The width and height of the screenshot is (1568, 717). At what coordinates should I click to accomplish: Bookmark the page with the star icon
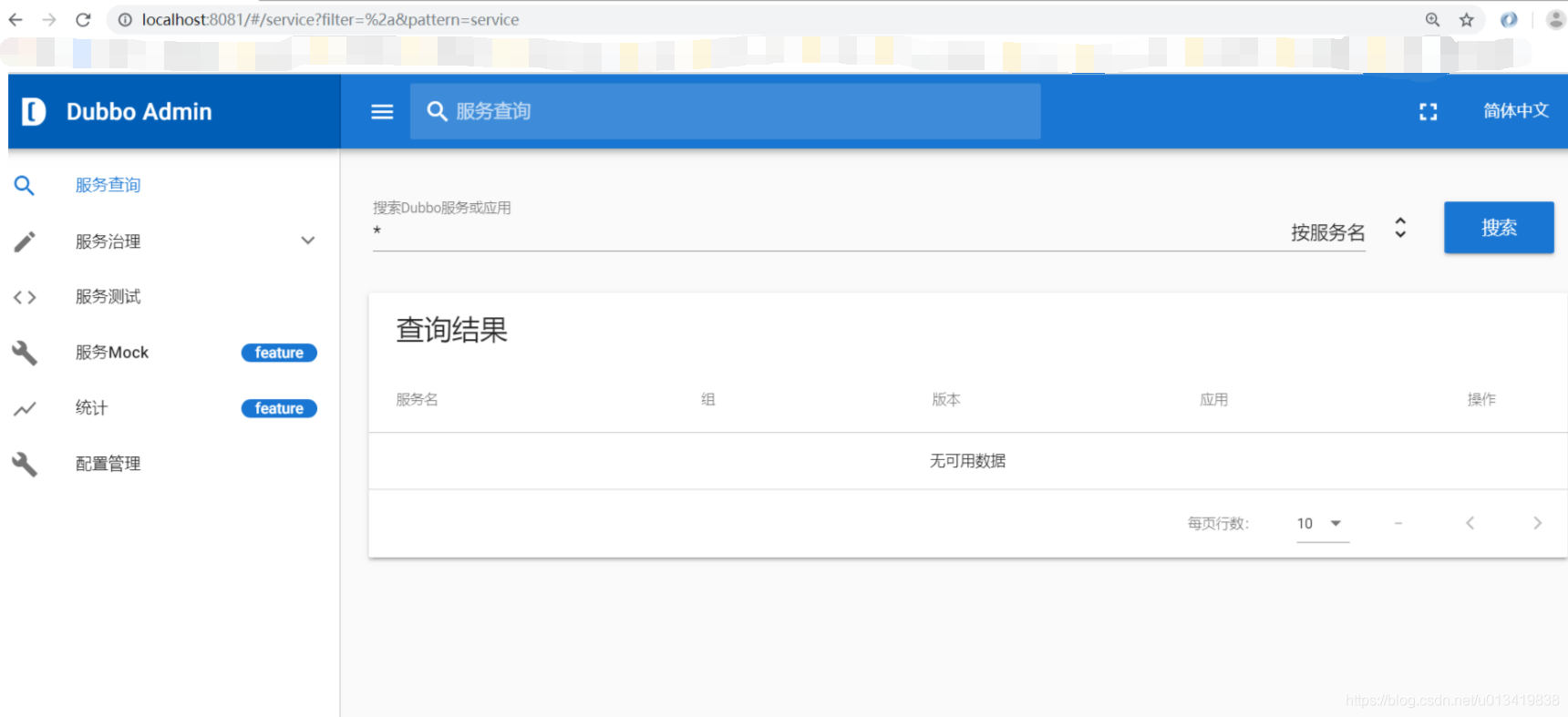pos(1466,19)
